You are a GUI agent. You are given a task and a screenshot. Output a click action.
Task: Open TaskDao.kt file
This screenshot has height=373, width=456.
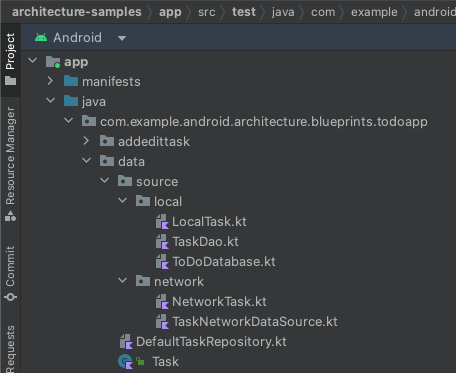(x=205, y=242)
